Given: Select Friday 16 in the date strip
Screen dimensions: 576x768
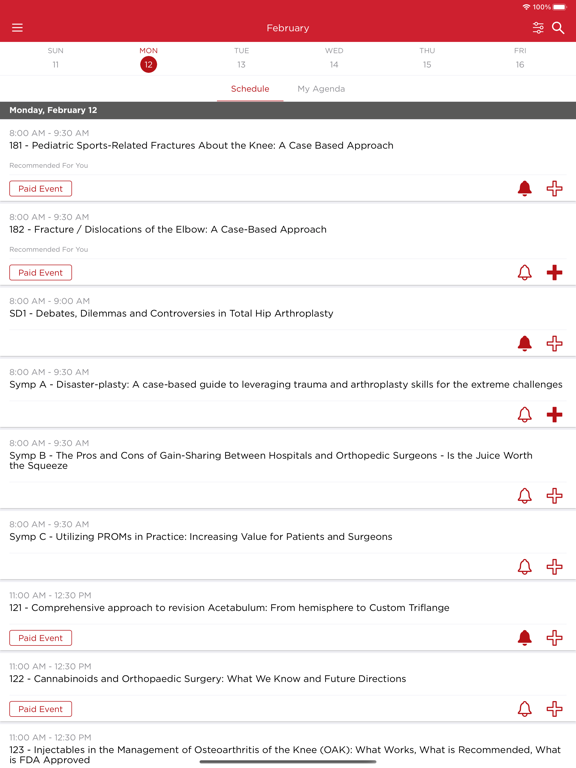Looking at the screenshot, I should click(520, 58).
